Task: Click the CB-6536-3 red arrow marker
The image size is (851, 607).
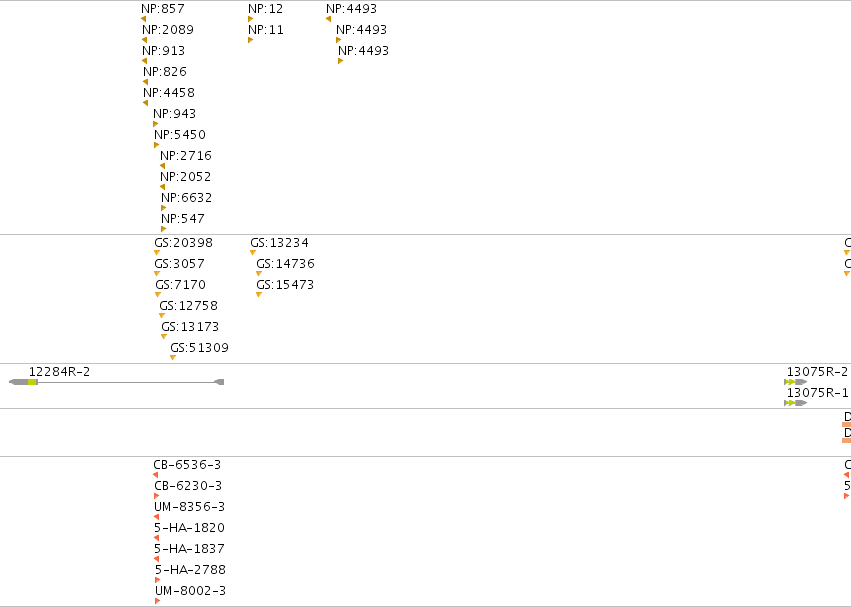Action: pyautogui.click(x=156, y=475)
